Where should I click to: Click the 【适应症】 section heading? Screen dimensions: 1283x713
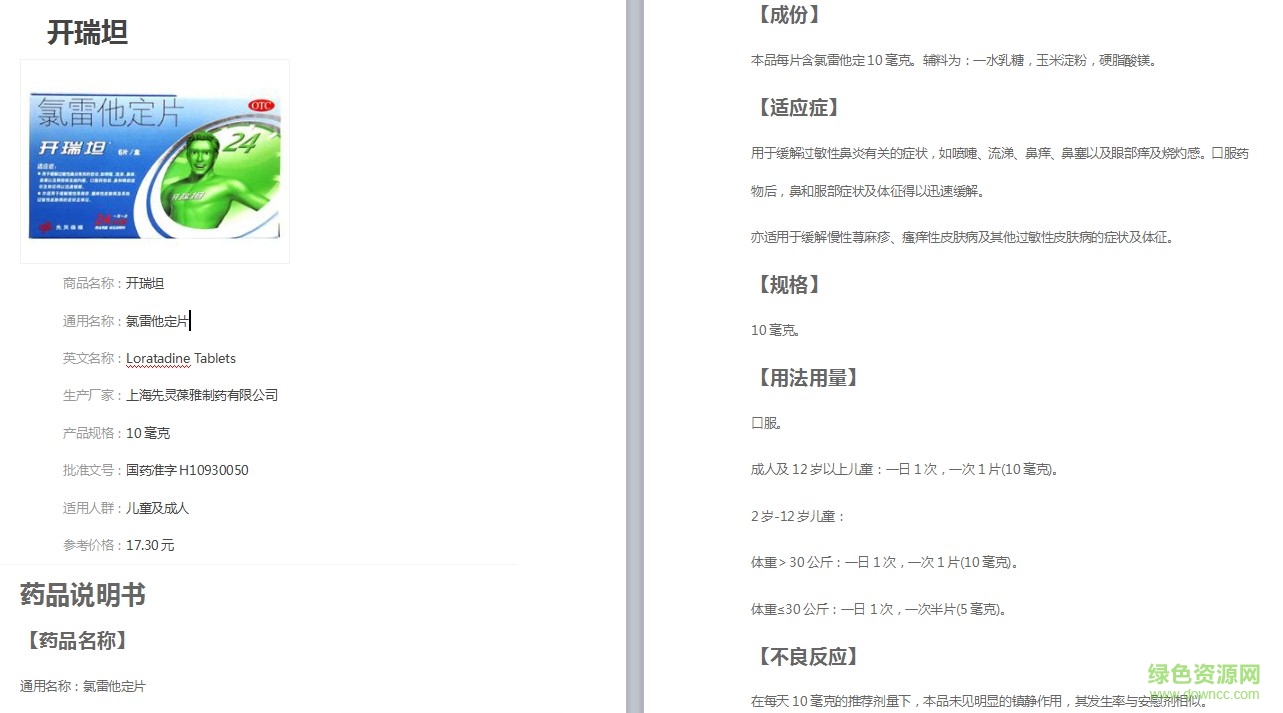click(x=797, y=107)
